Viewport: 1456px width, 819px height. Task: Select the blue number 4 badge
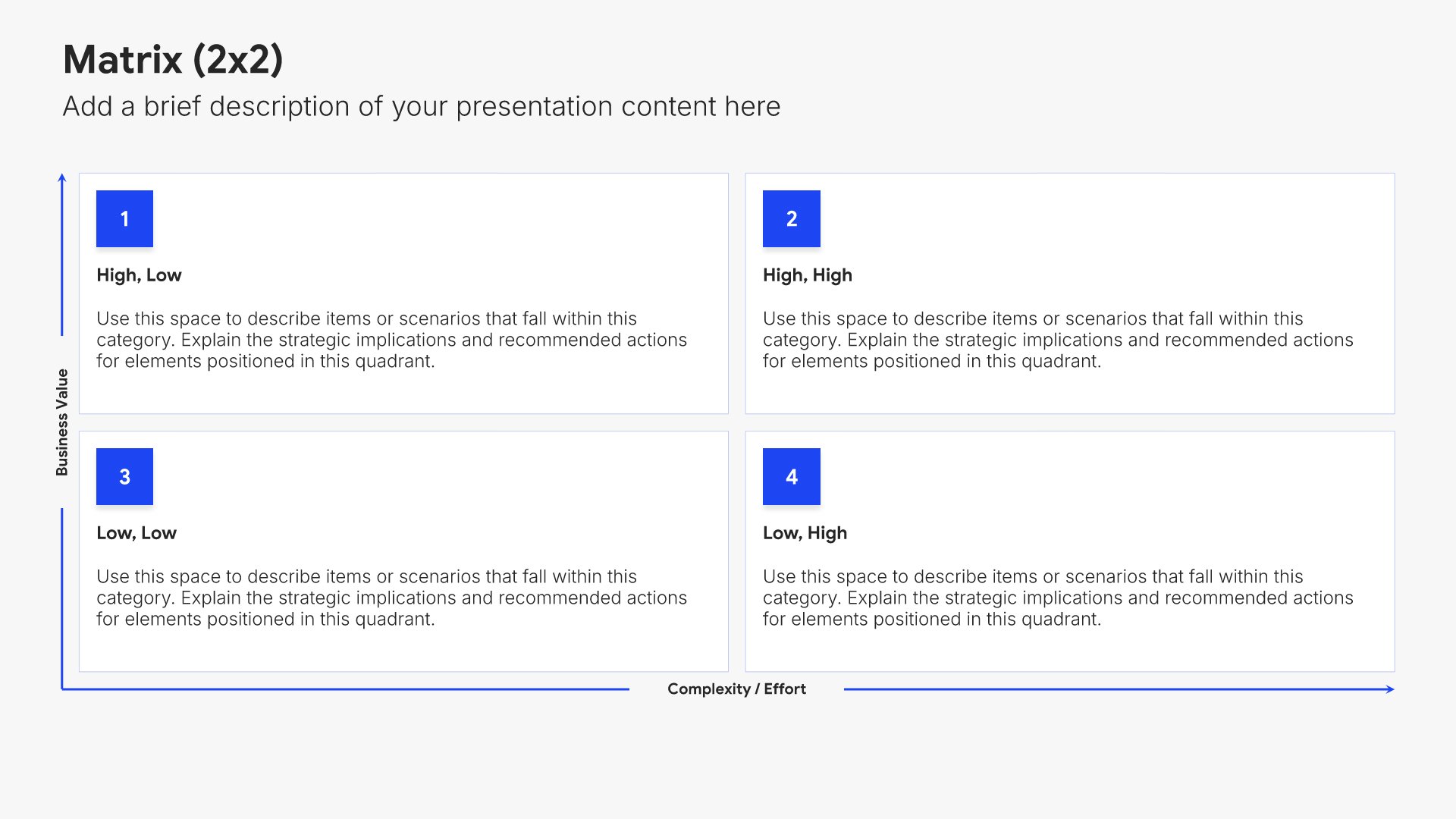point(791,476)
